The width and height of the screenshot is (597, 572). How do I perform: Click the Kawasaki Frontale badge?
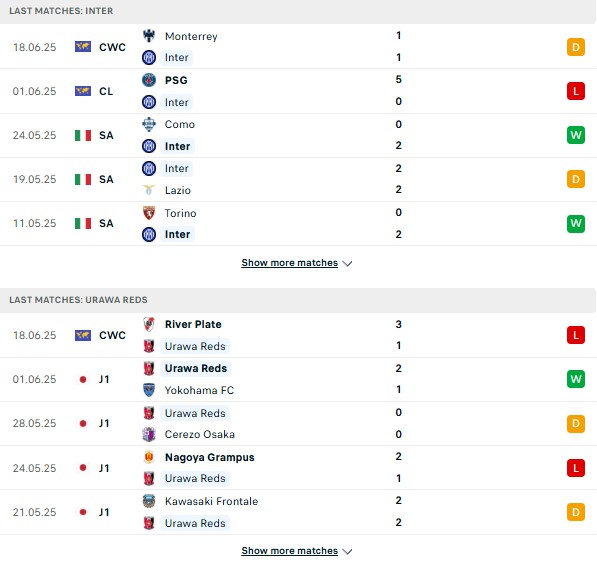pos(149,501)
